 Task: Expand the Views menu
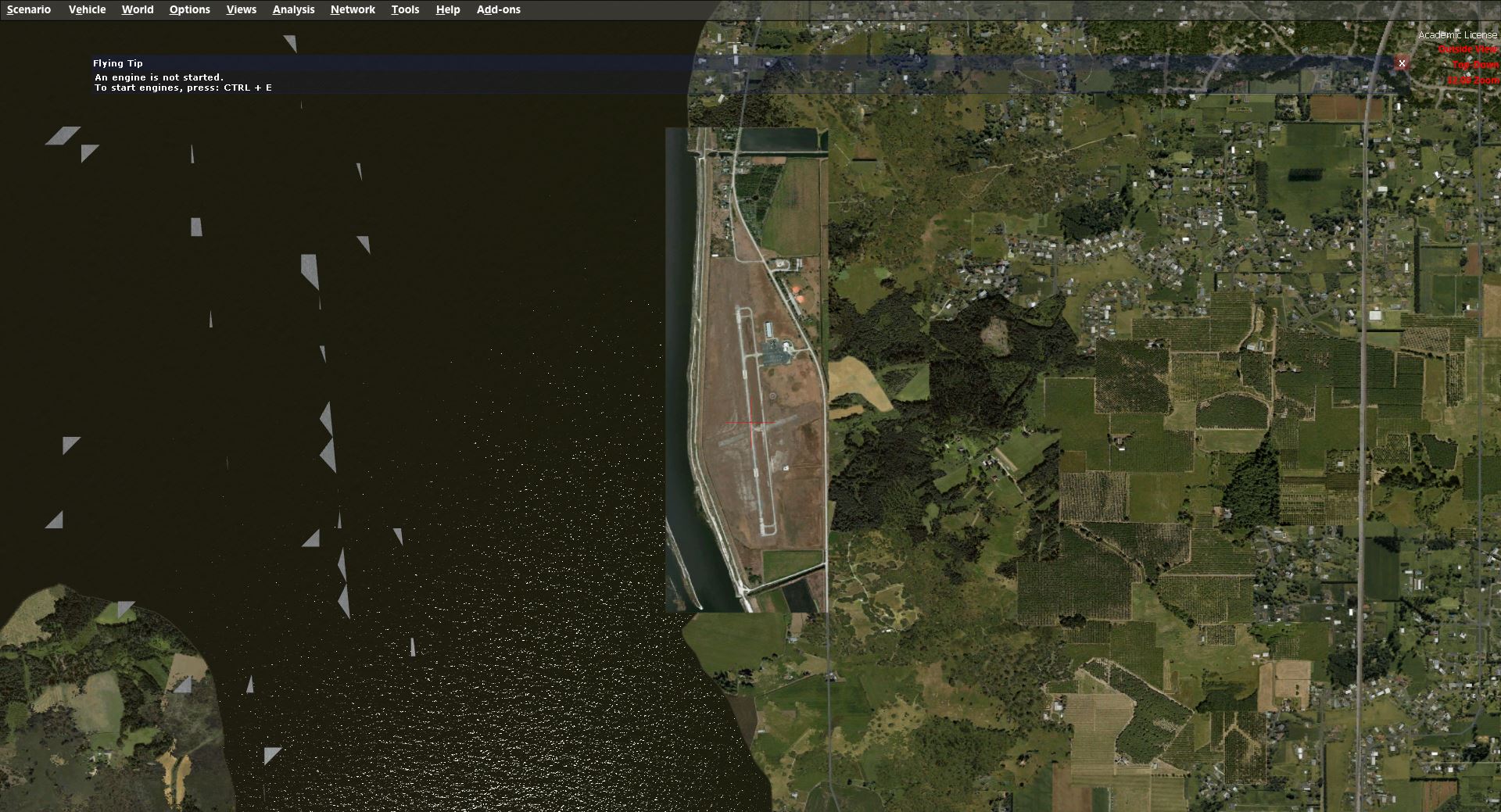[x=241, y=9]
